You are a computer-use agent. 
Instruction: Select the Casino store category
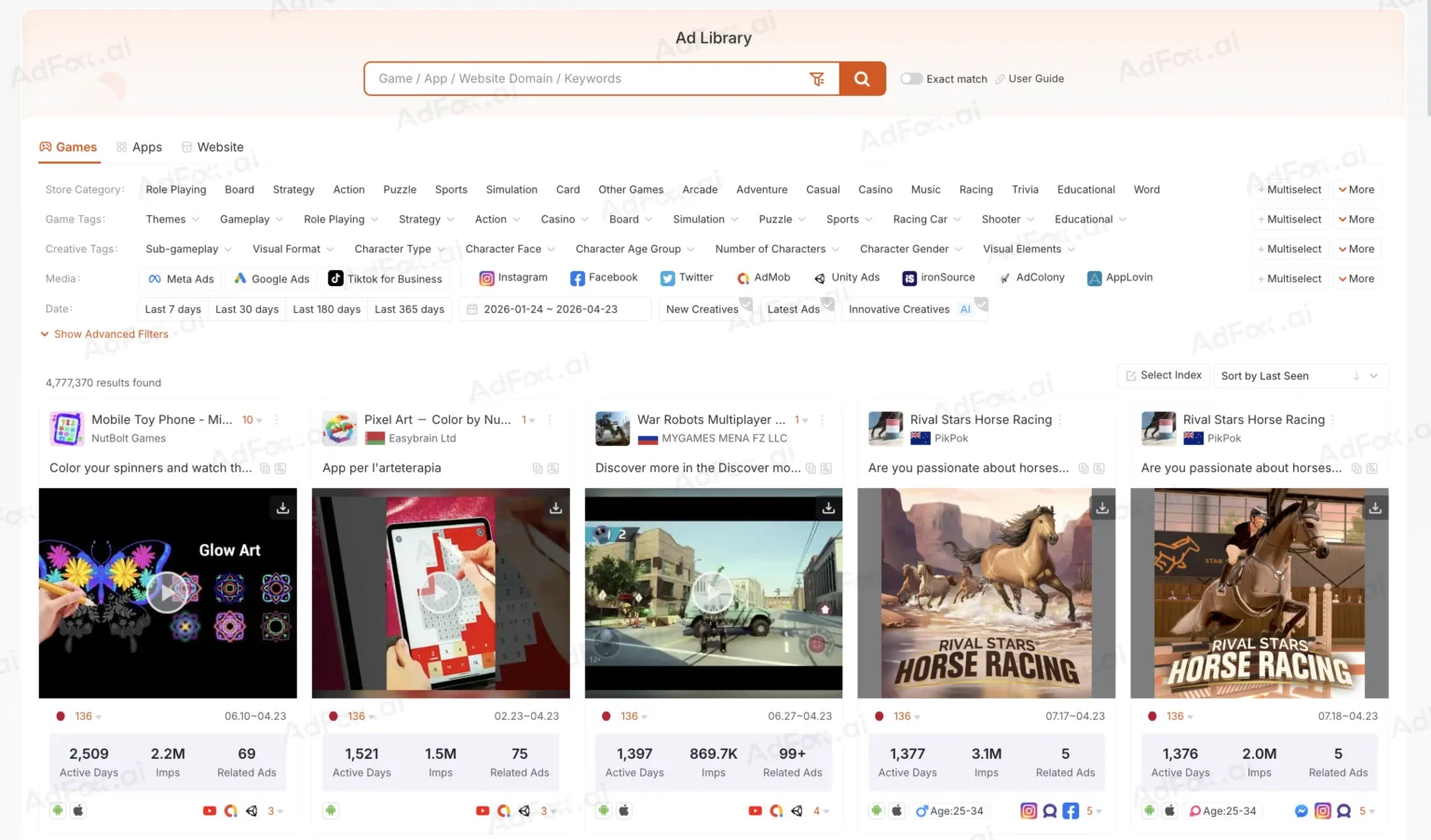875,189
